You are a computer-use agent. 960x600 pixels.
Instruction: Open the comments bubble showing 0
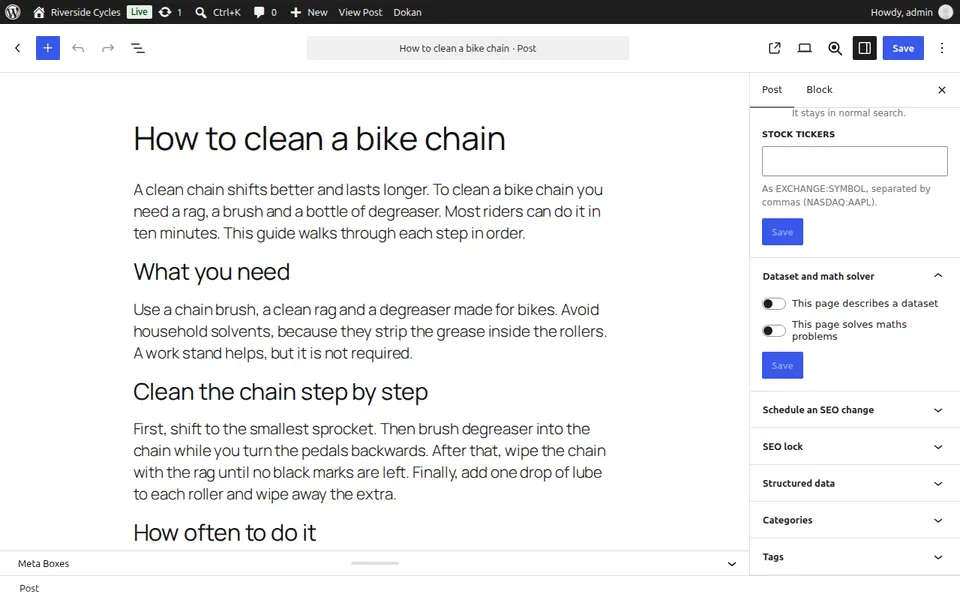[x=265, y=12]
